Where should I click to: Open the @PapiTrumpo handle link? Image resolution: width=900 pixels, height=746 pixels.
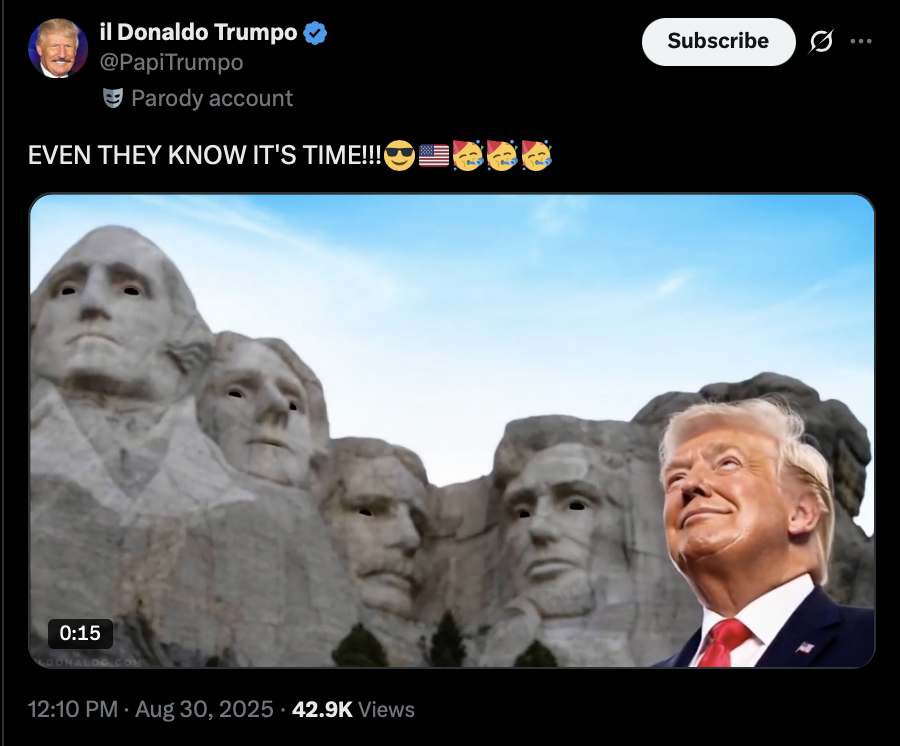tap(172, 62)
